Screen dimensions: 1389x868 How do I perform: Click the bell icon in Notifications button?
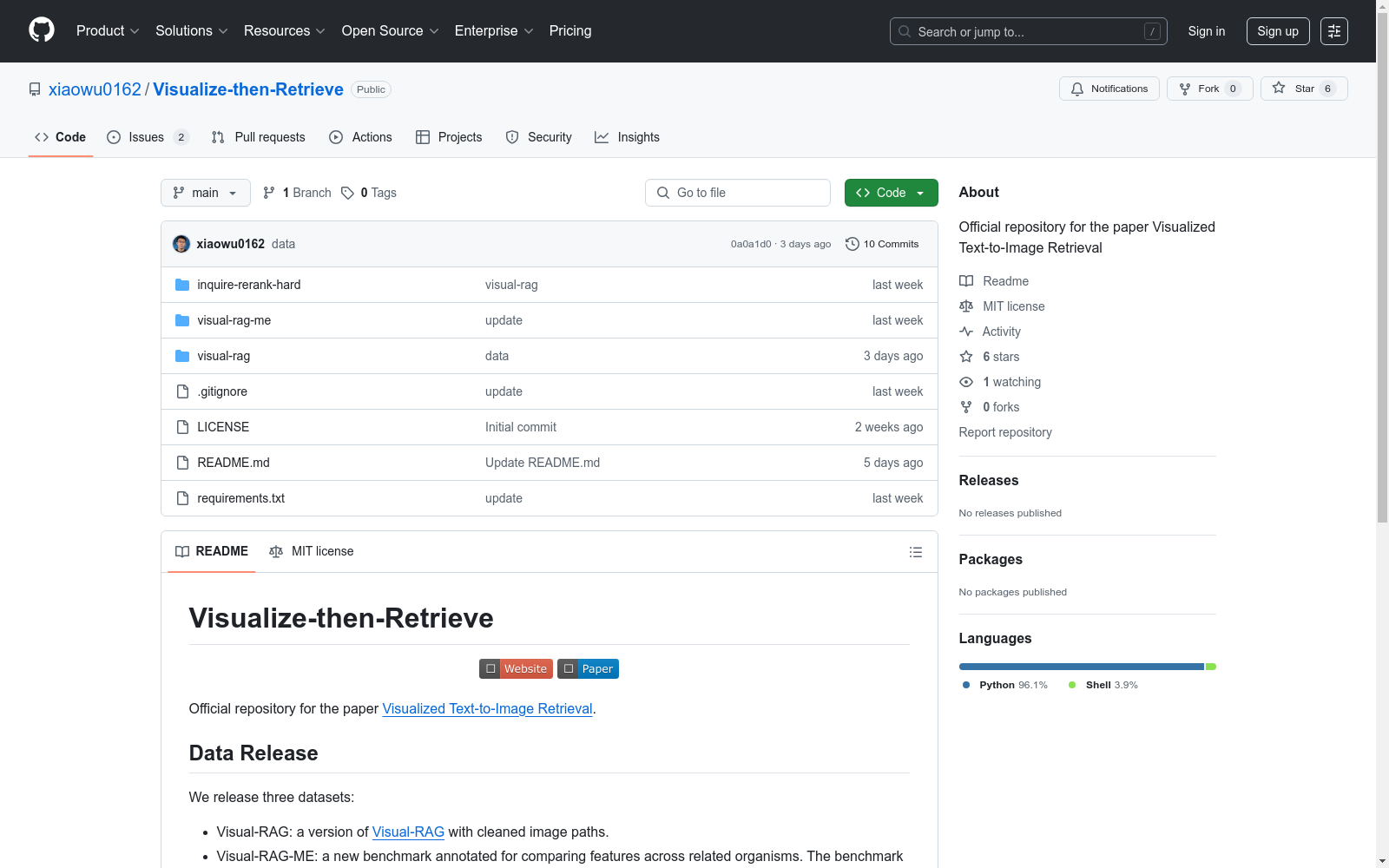point(1077,89)
